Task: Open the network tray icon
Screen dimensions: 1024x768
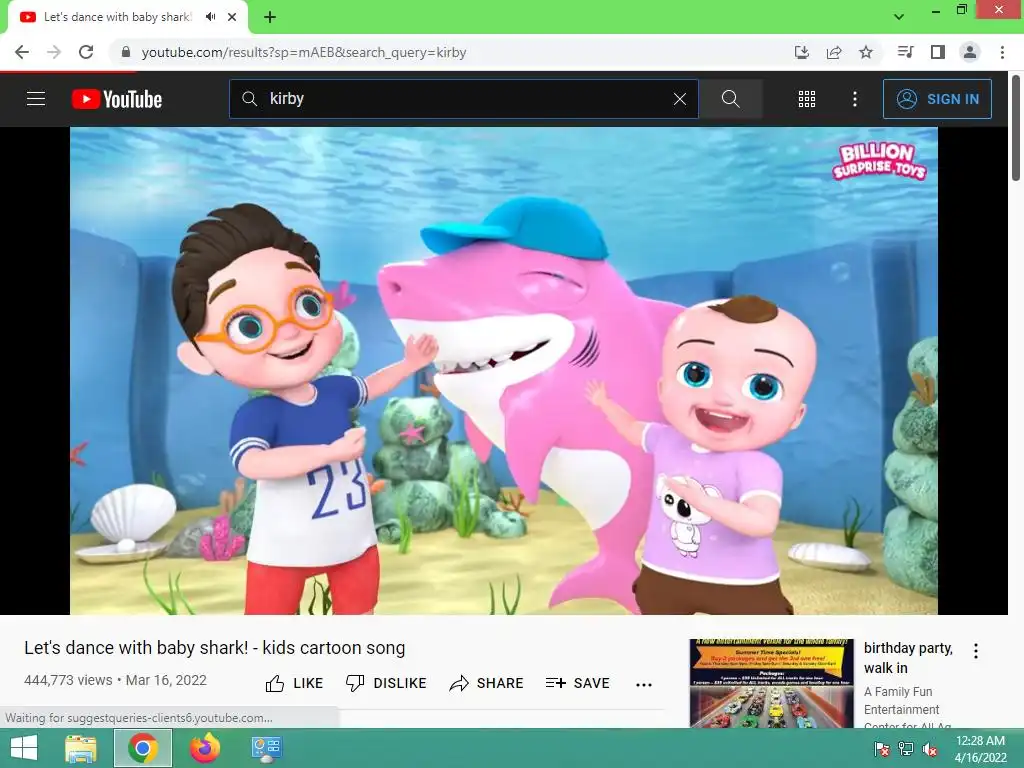Action: pyautogui.click(x=906, y=749)
